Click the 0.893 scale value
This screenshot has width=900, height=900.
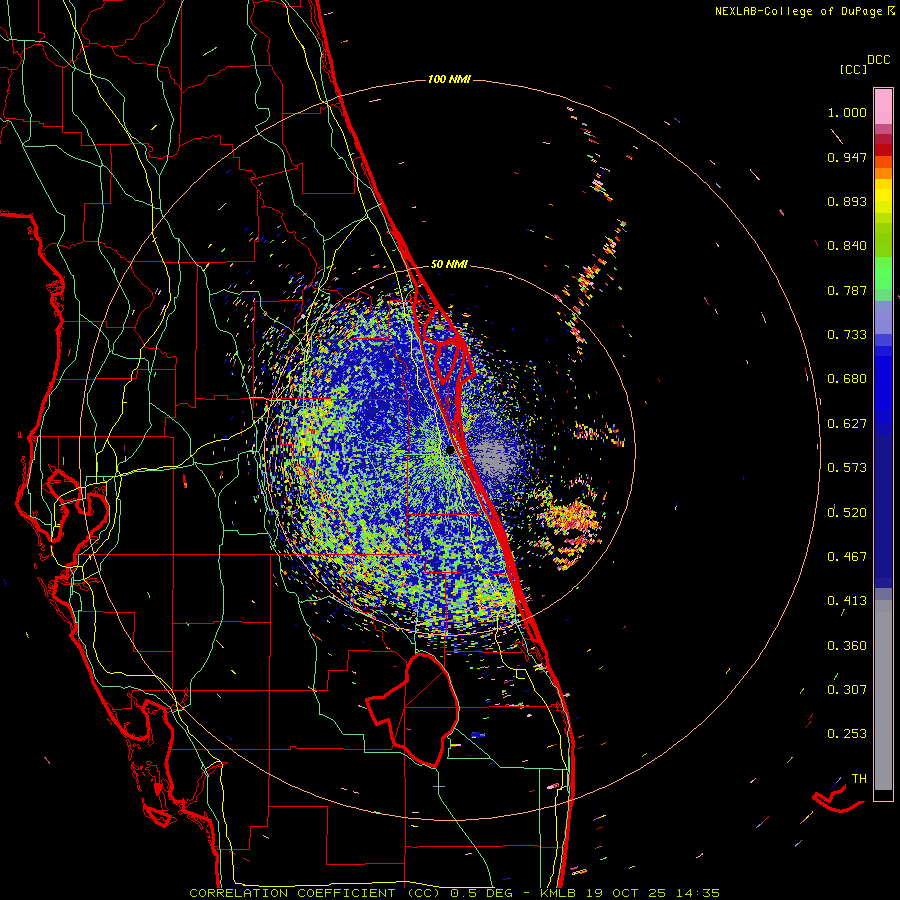point(847,201)
